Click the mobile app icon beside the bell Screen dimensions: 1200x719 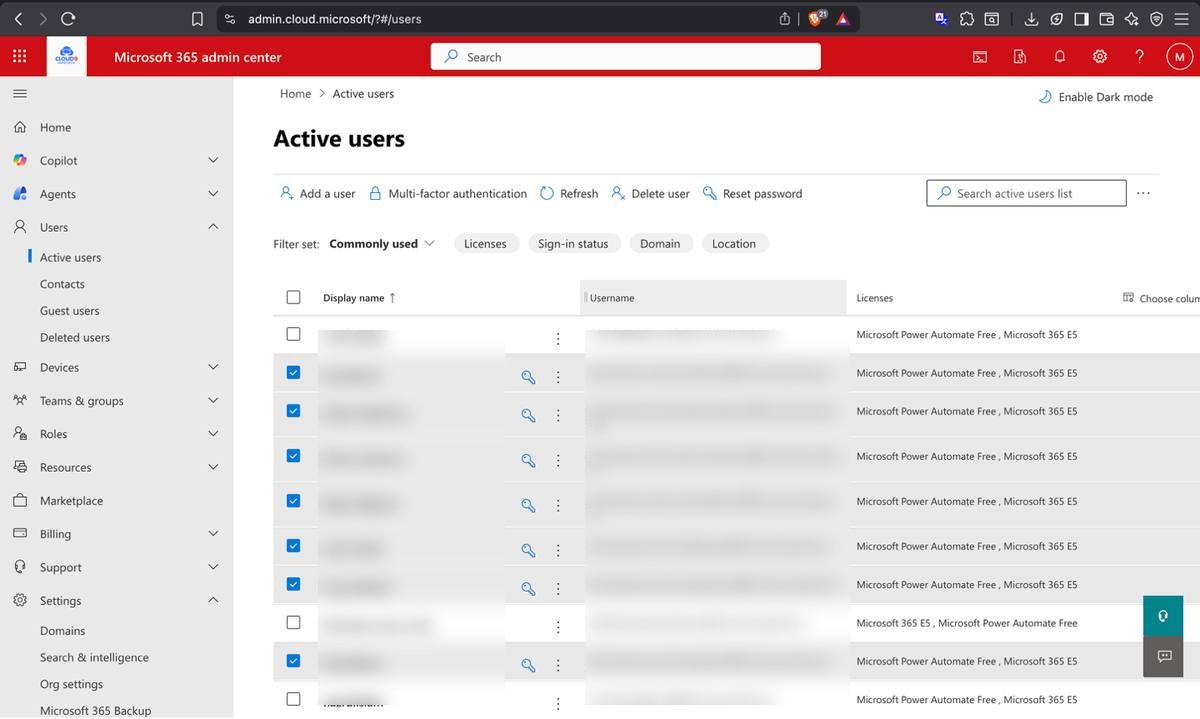1020,57
